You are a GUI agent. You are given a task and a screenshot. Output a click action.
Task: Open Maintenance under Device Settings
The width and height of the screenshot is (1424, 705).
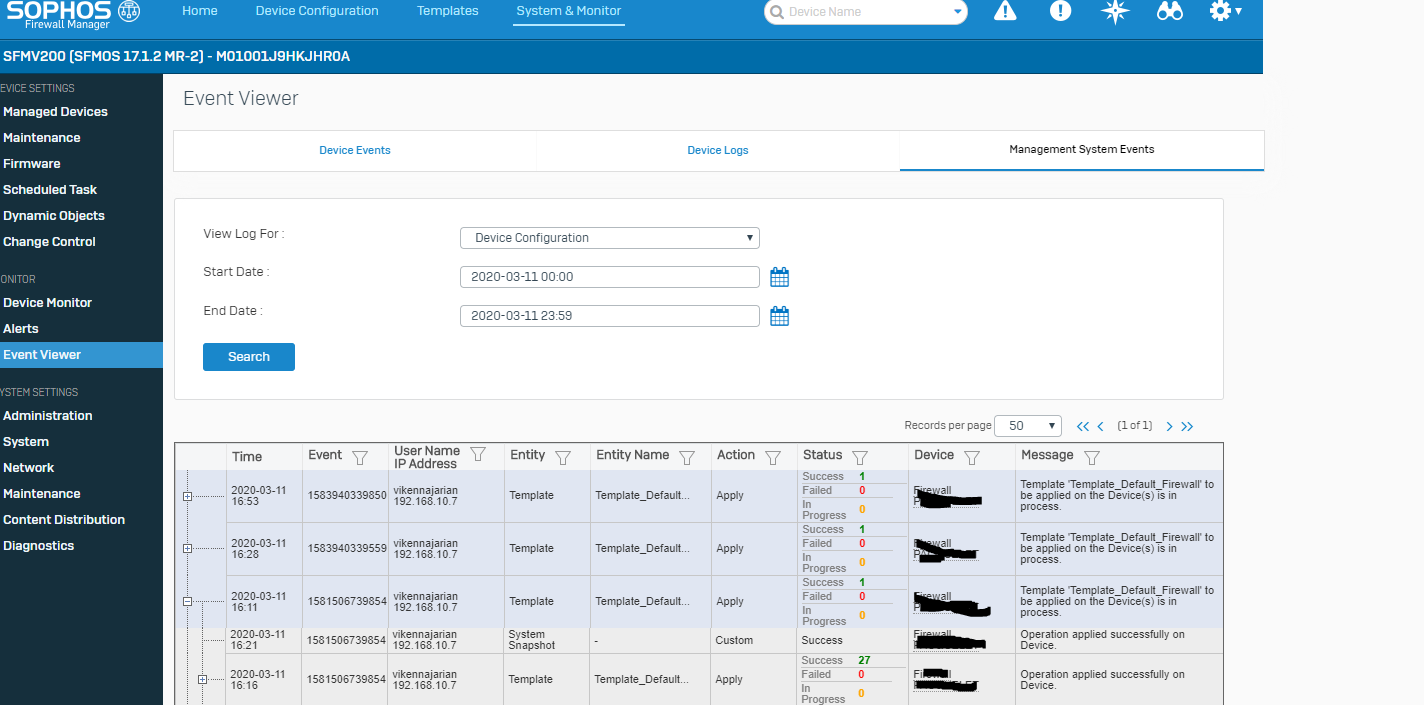pyautogui.click(x=42, y=138)
